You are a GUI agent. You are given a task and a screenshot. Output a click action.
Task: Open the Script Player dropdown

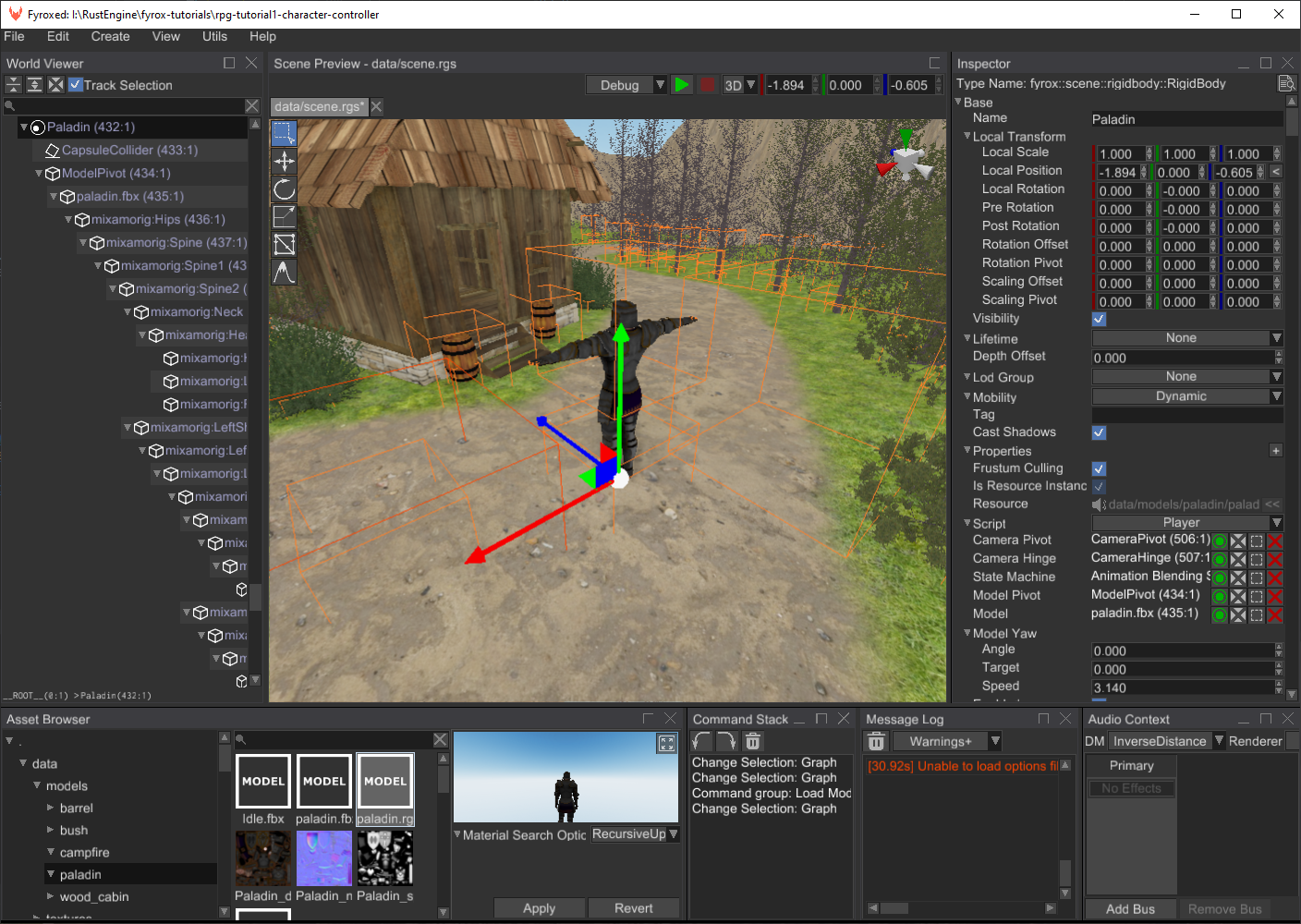pyautogui.click(x=1187, y=523)
